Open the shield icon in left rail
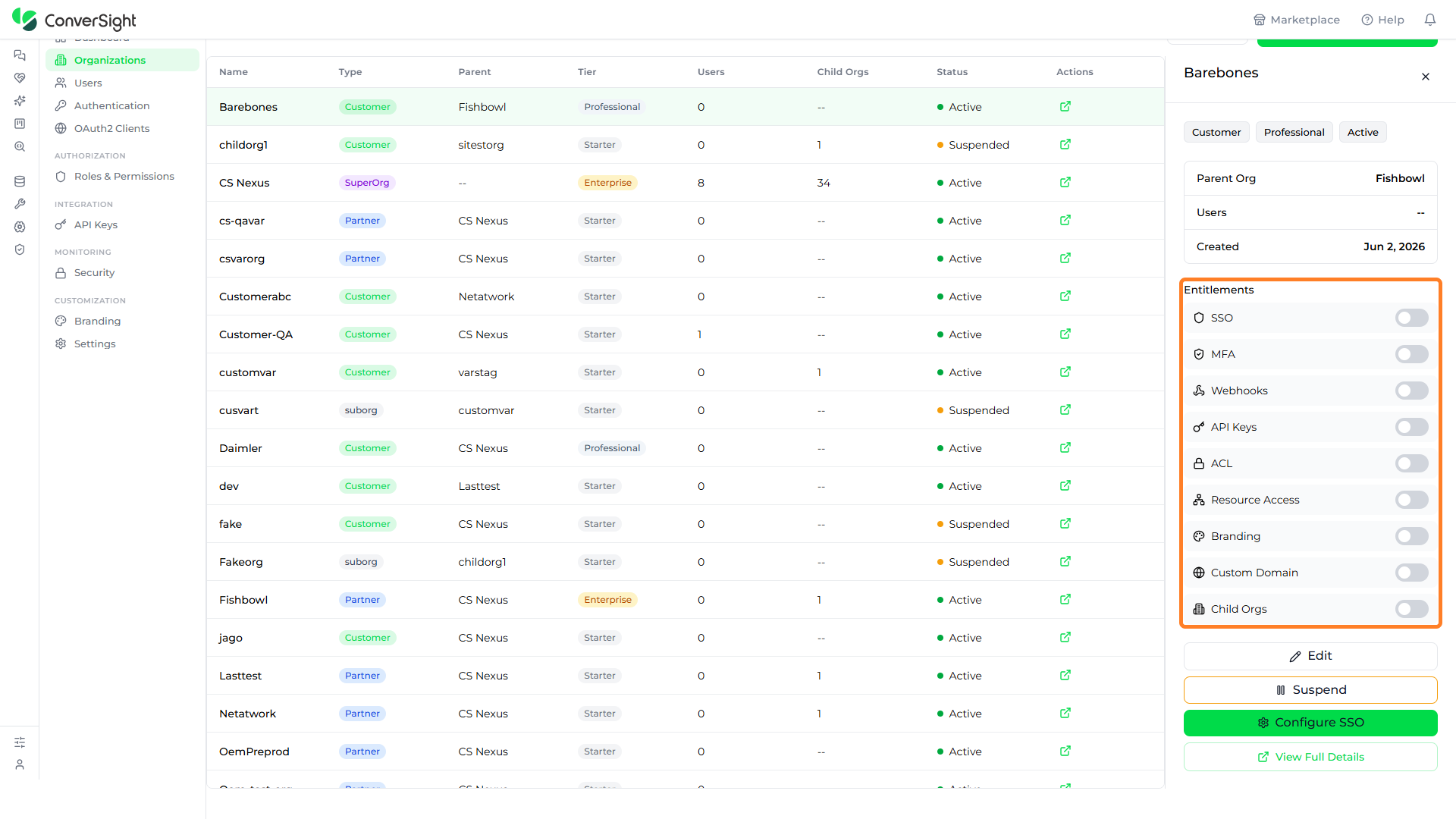This screenshot has height=819, width=1456. pos(20,249)
